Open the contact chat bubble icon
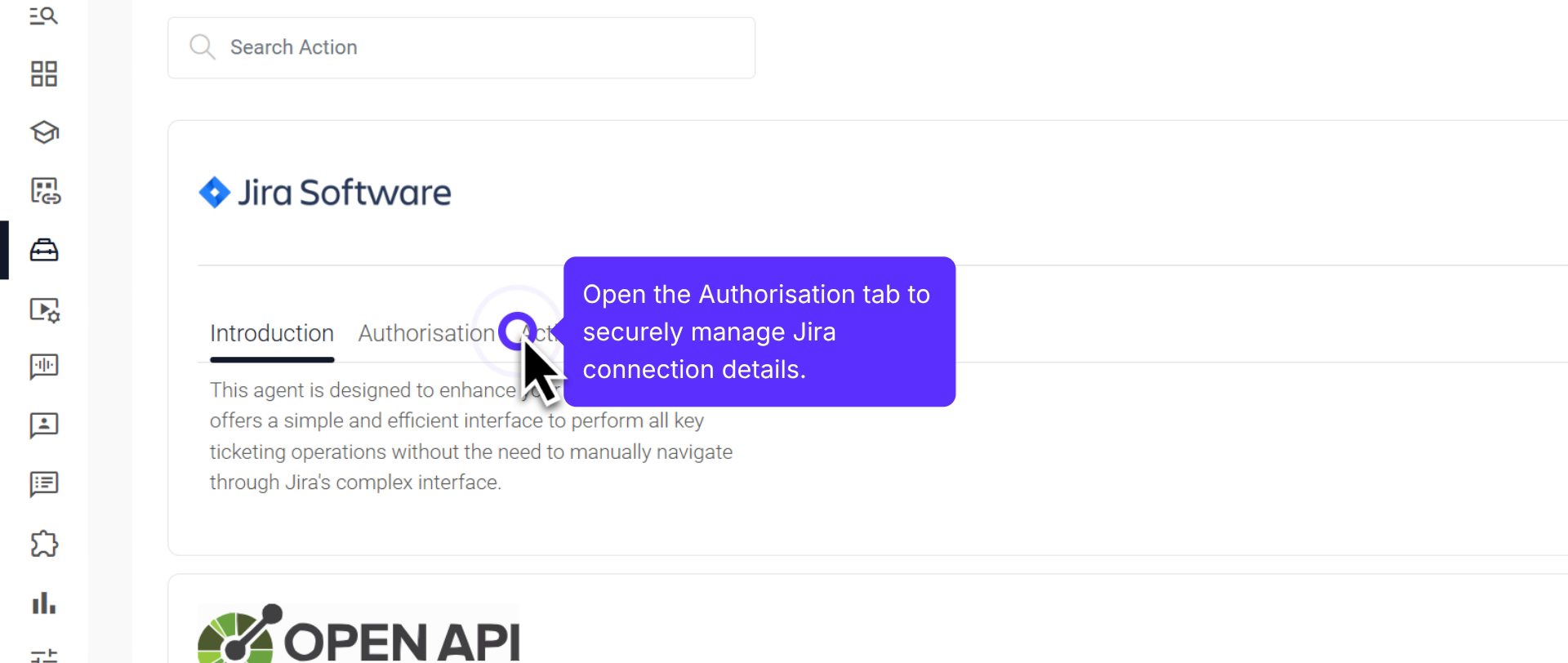The image size is (1568, 663). [44, 425]
